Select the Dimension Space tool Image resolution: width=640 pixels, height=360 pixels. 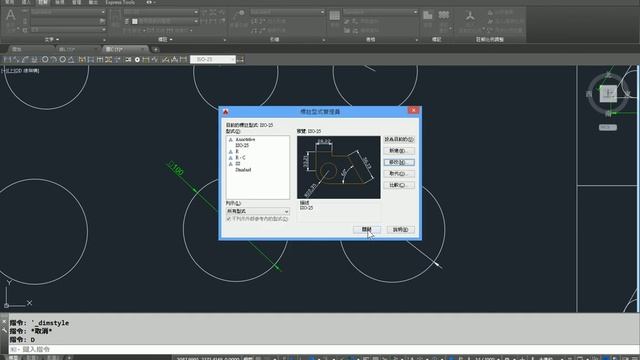tap(109, 60)
